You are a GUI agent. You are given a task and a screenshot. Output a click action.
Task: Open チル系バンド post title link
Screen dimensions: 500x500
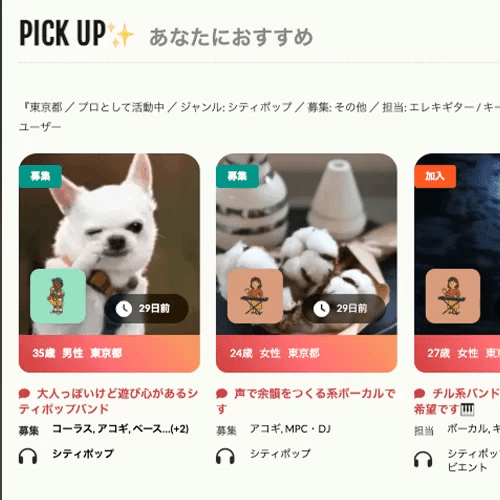pyautogui.click(x=457, y=401)
